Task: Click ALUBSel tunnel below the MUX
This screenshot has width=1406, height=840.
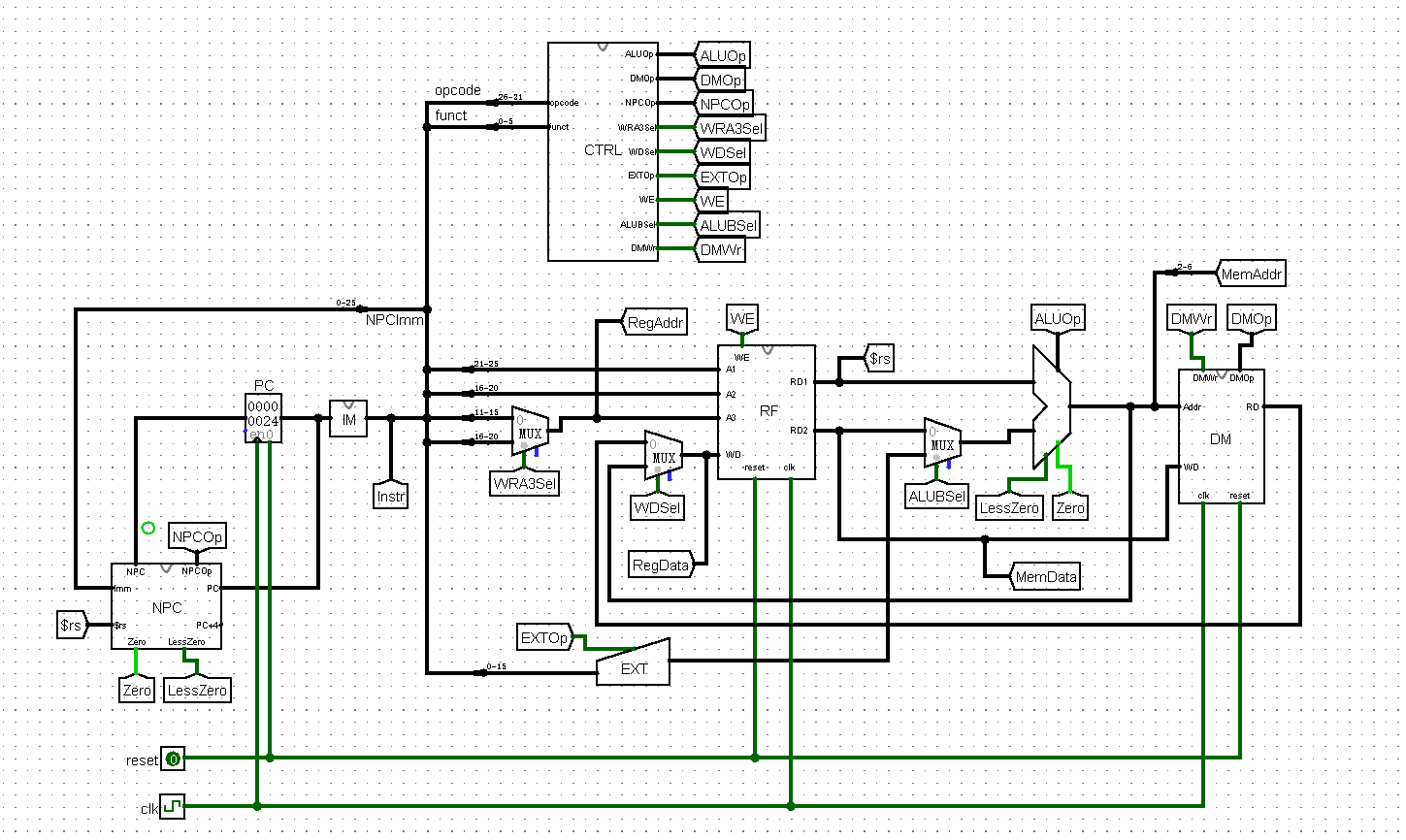Action: pyautogui.click(x=937, y=494)
